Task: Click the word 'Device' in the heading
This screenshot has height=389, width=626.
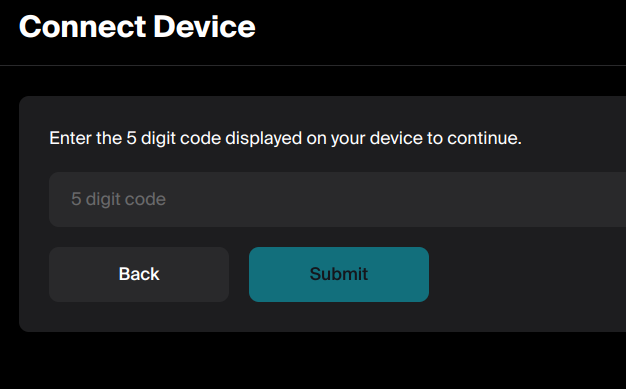Action: point(204,27)
